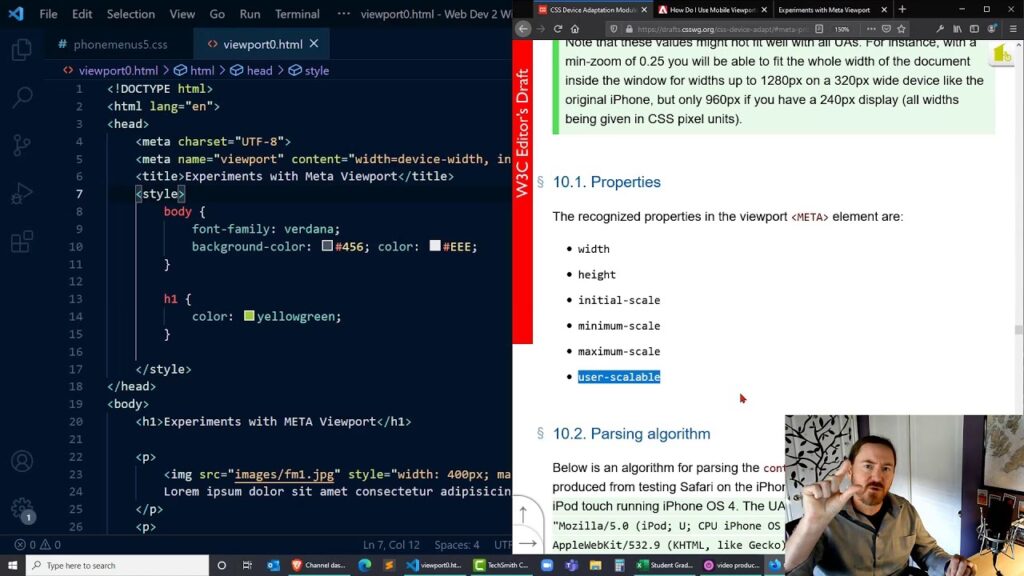Reload the page in Firefox
This screenshot has height=576, width=1024.
[x=557, y=29]
